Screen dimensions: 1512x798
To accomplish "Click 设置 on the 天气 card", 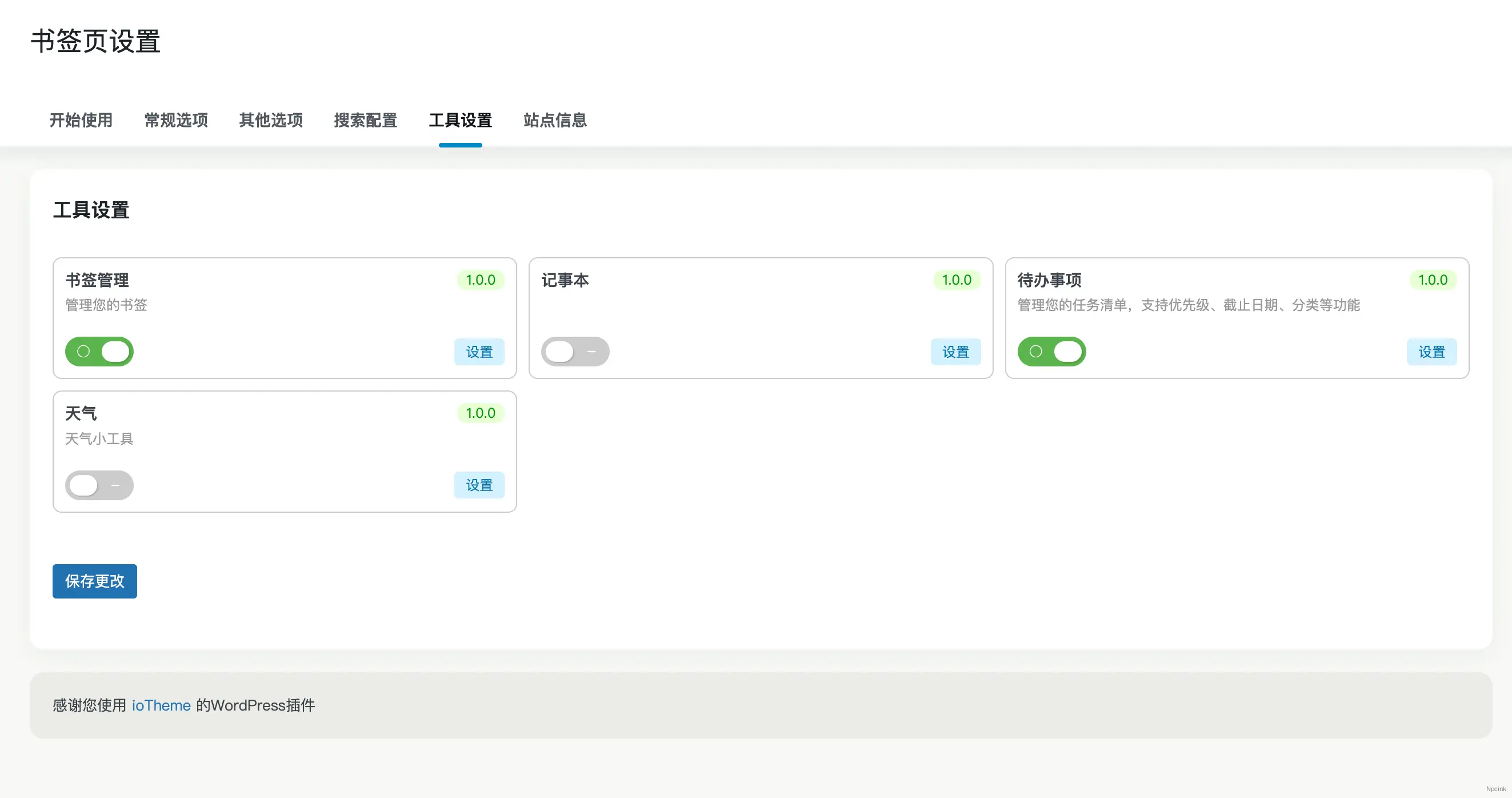I will [x=479, y=485].
